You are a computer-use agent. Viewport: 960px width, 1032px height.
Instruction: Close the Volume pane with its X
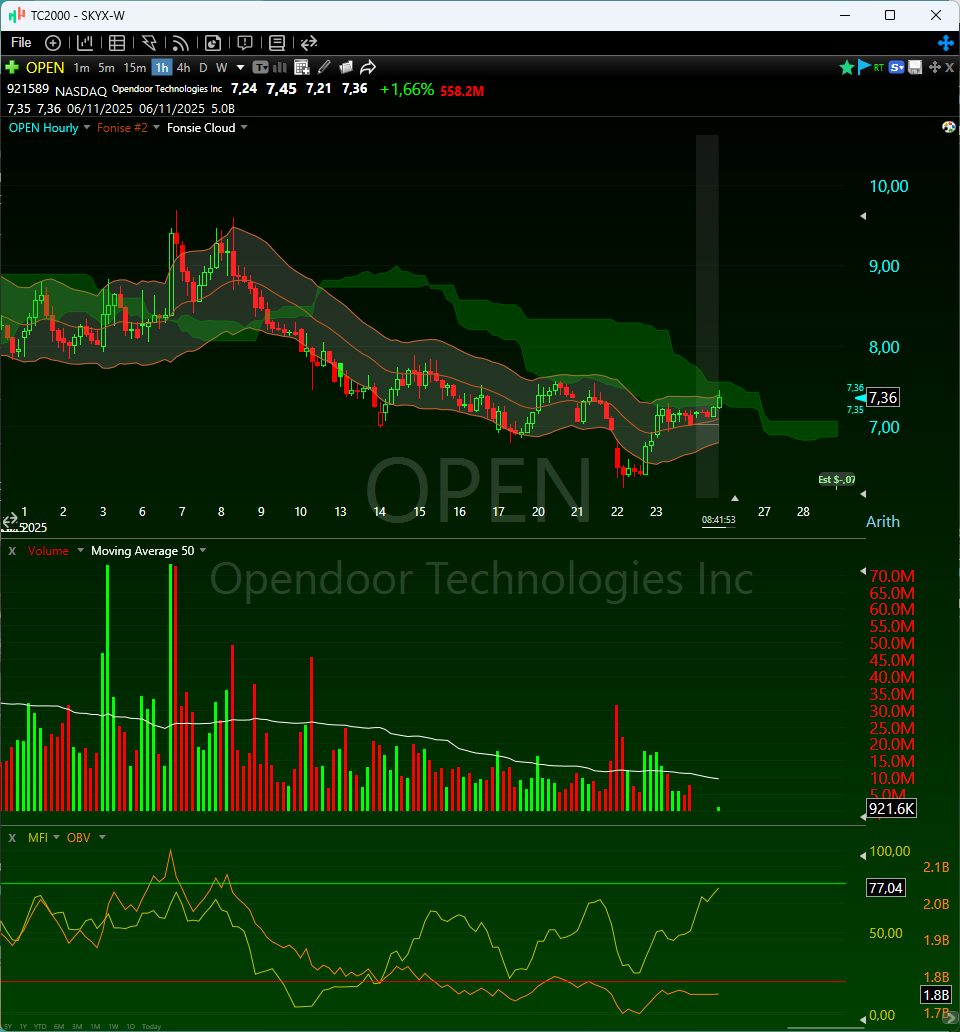click(x=12, y=551)
